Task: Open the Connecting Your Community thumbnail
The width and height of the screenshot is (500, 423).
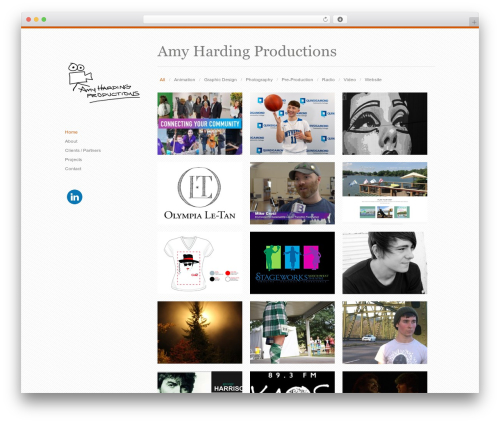Action: [x=200, y=123]
